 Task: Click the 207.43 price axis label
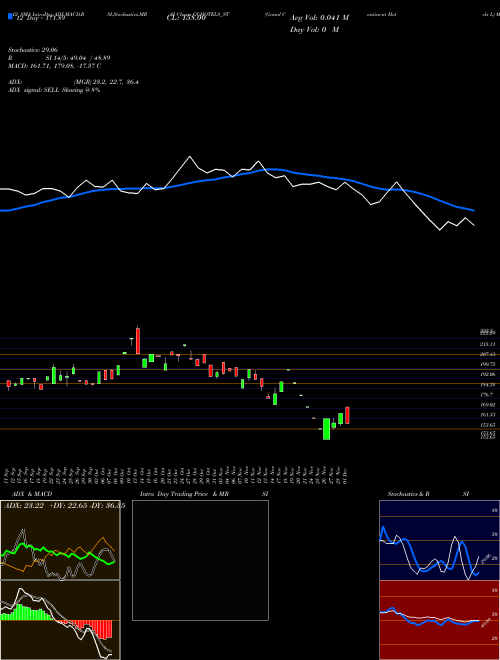pyautogui.click(x=487, y=354)
